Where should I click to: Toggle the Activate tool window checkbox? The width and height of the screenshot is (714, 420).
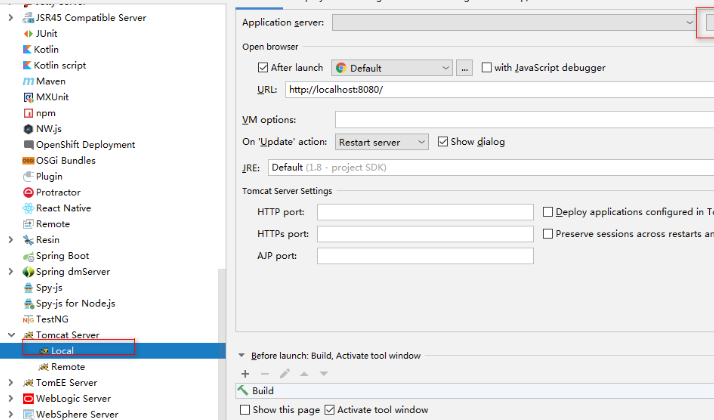coord(330,410)
